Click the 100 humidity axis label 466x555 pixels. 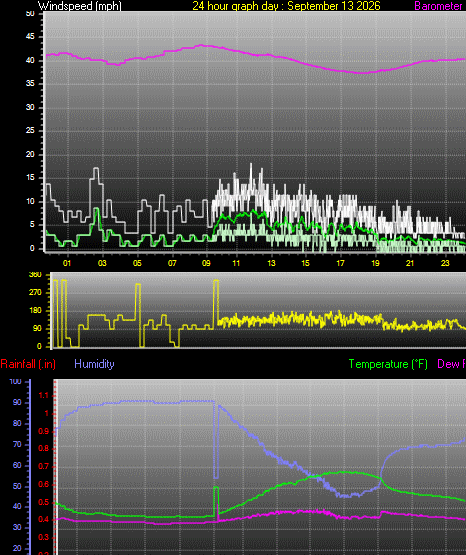[15, 382]
